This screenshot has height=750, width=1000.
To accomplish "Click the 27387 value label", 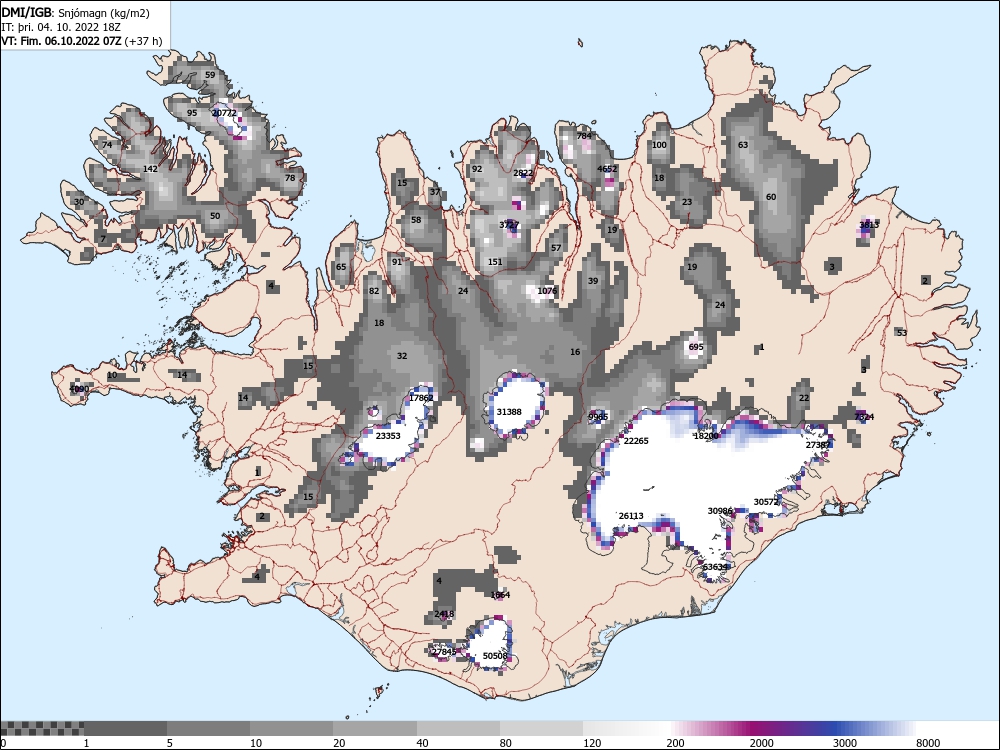I will click(x=818, y=445).
